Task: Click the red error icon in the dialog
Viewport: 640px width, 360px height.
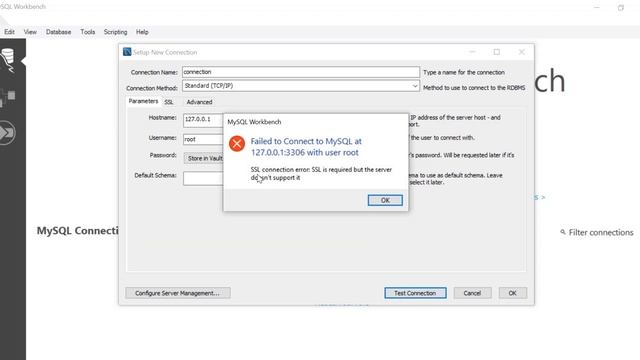Action: 237,144
